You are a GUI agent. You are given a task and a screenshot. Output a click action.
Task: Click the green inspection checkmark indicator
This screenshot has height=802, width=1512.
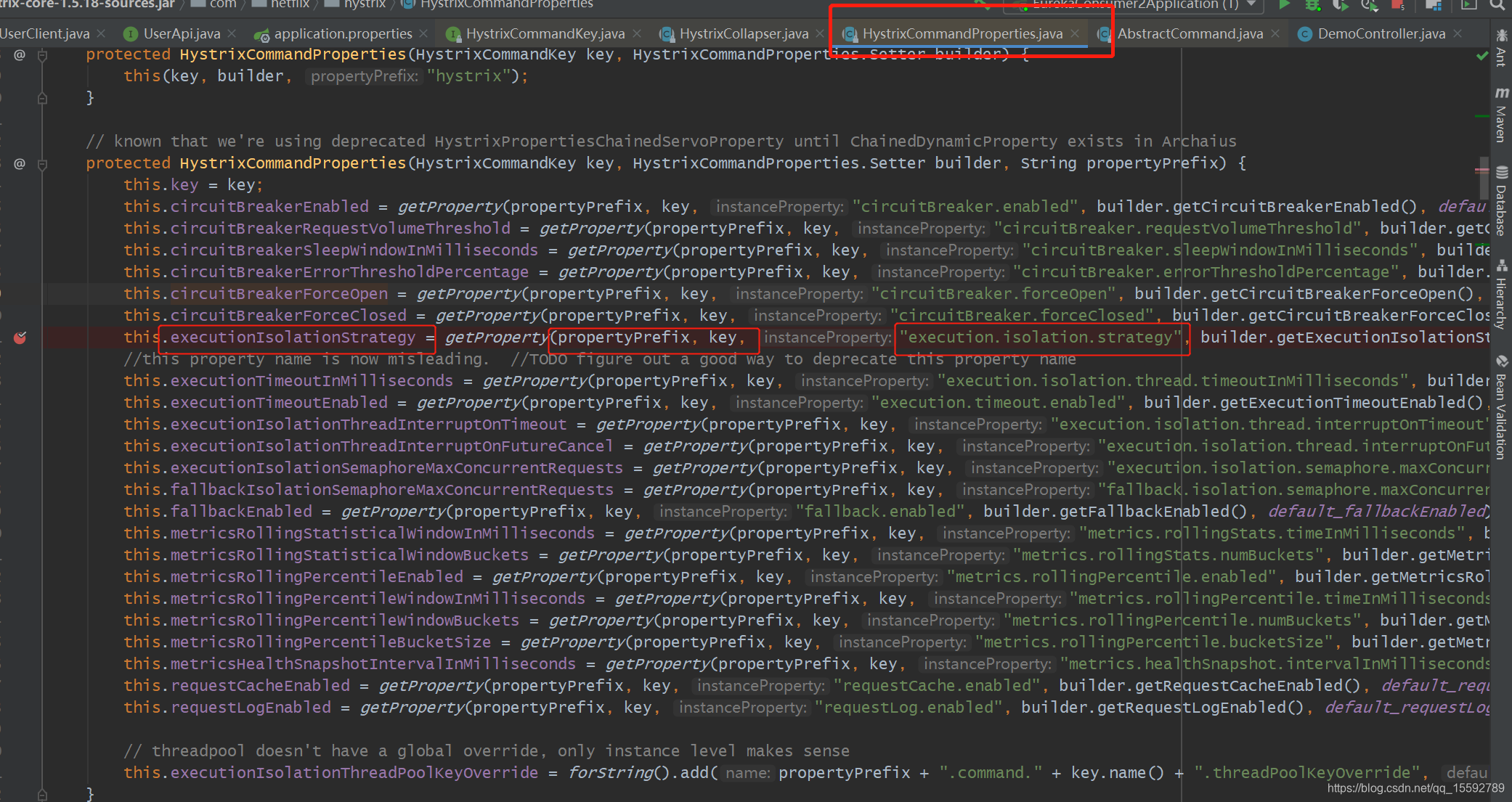pyautogui.click(x=1482, y=55)
